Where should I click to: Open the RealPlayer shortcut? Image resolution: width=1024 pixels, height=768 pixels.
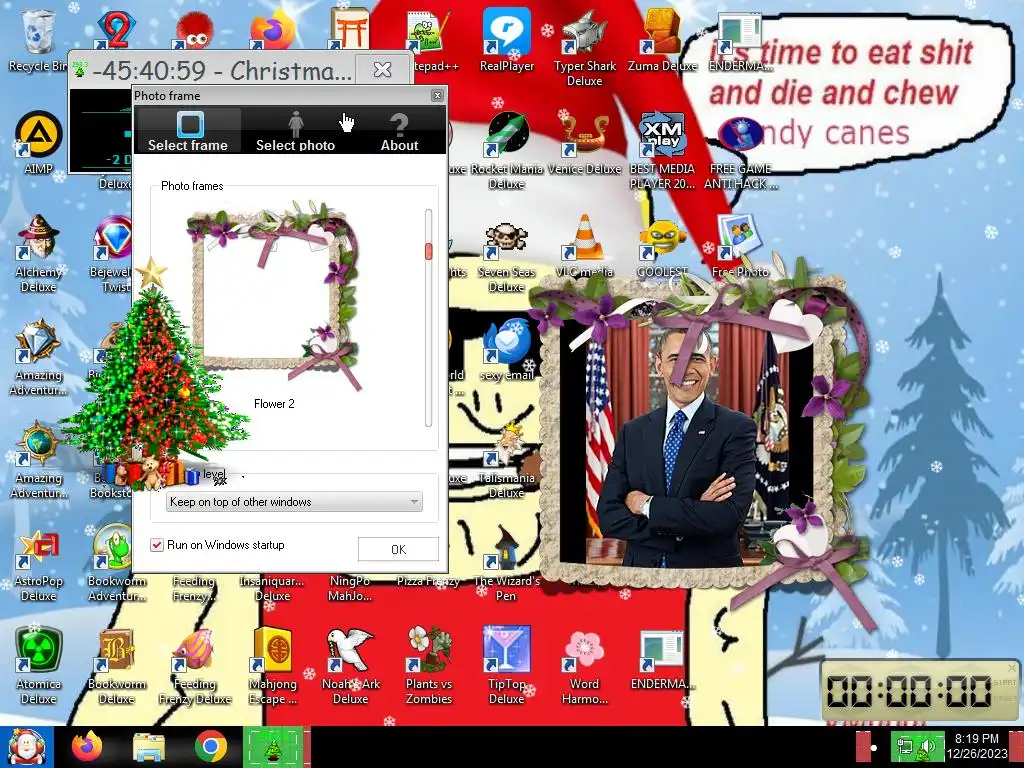pos(507,40)
